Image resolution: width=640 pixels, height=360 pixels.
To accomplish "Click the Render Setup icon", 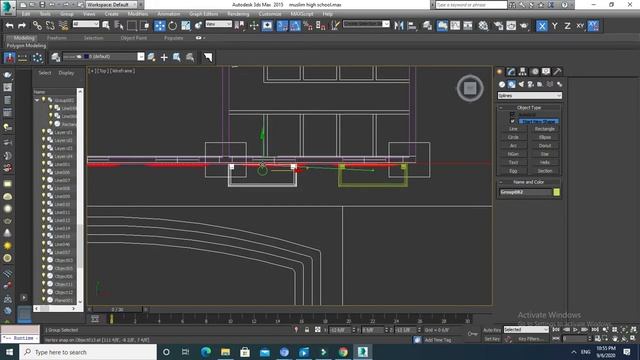I will coord(498,26).
